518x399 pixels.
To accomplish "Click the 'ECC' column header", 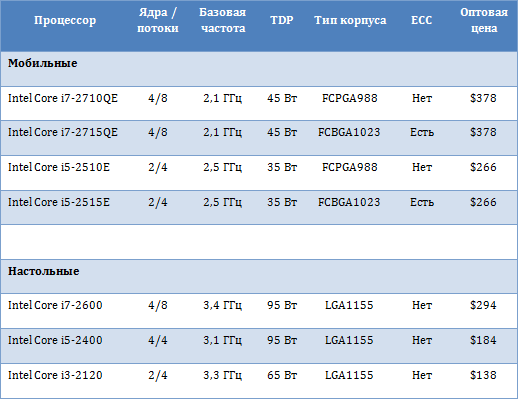I will click(x=421, y=20).
